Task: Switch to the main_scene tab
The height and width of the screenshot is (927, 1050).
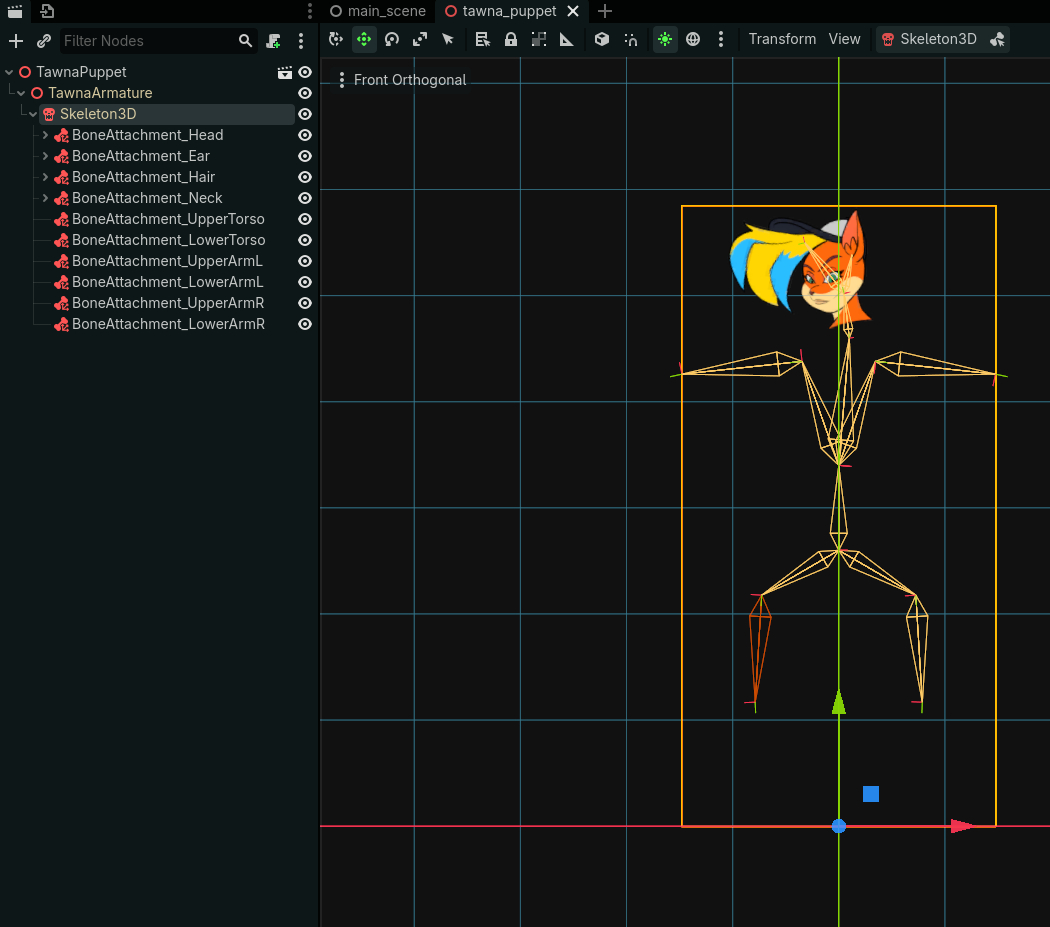Action: coord(378,11)
